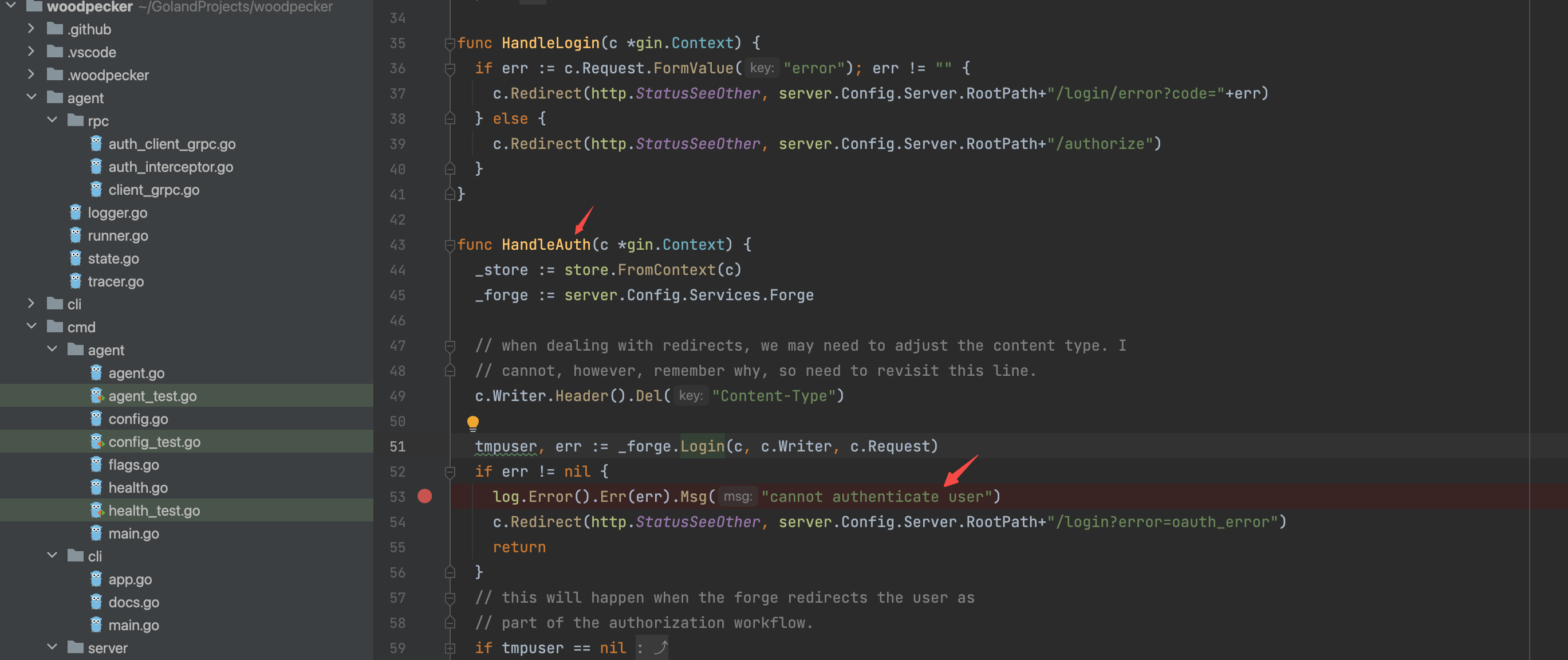Expand the .woodpecker folder

pos(31,74)
